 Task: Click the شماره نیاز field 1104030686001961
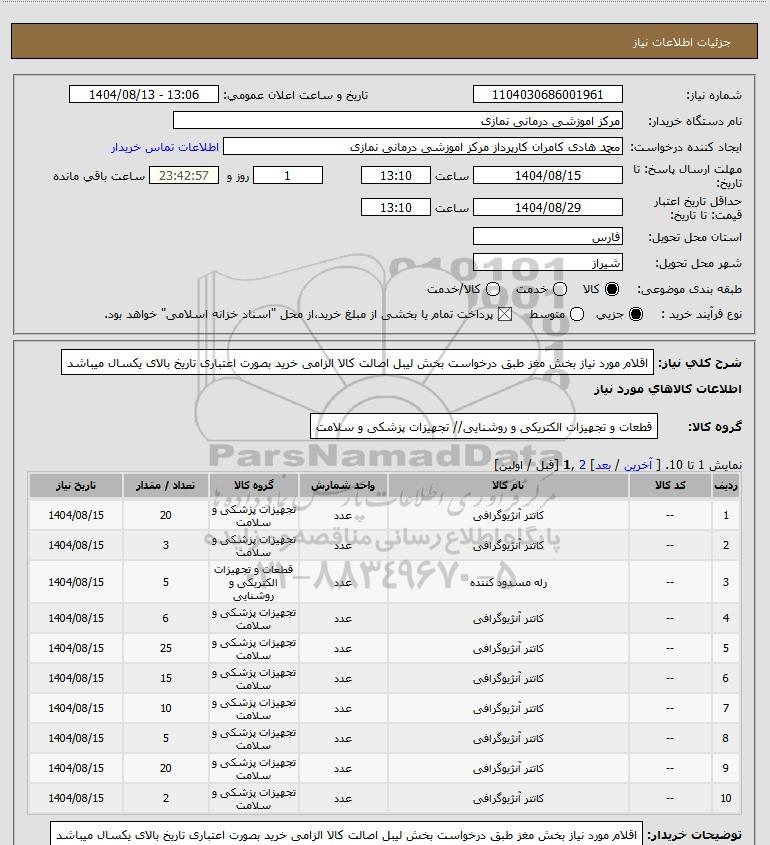tap(547, 94)
